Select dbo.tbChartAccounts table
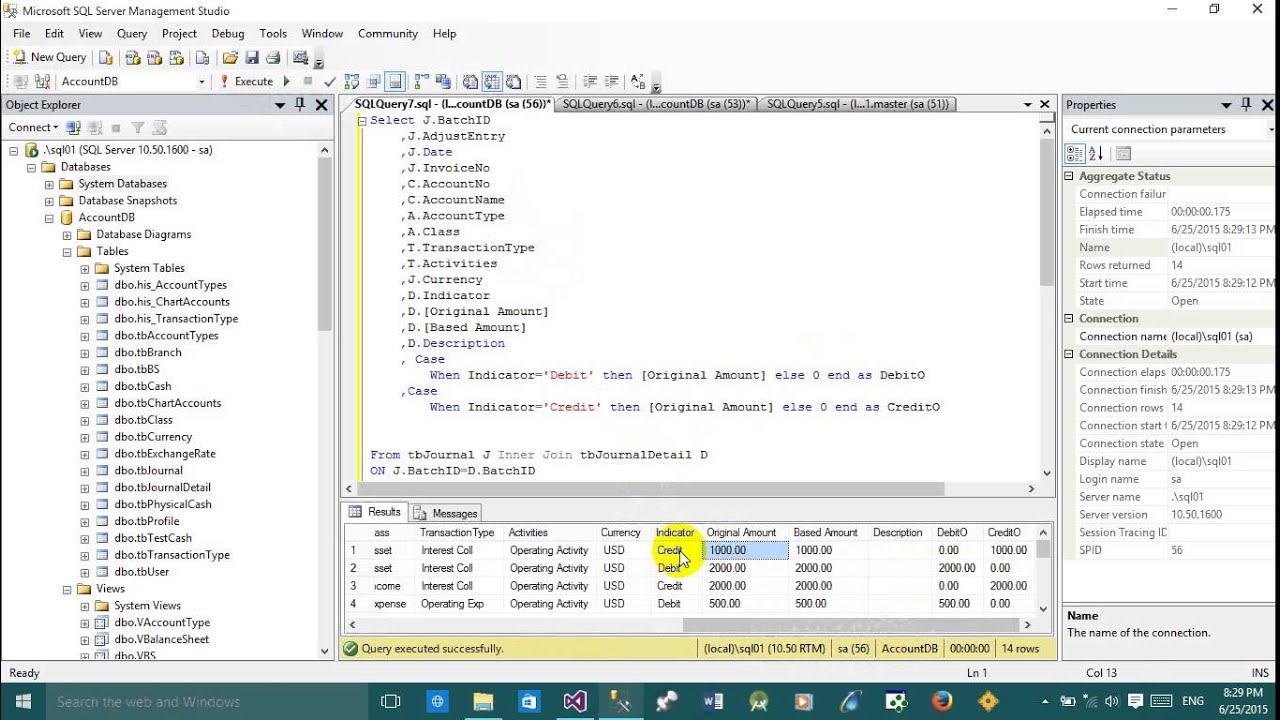Viewport: 1280px width, 720px height. tap(167, 403)
